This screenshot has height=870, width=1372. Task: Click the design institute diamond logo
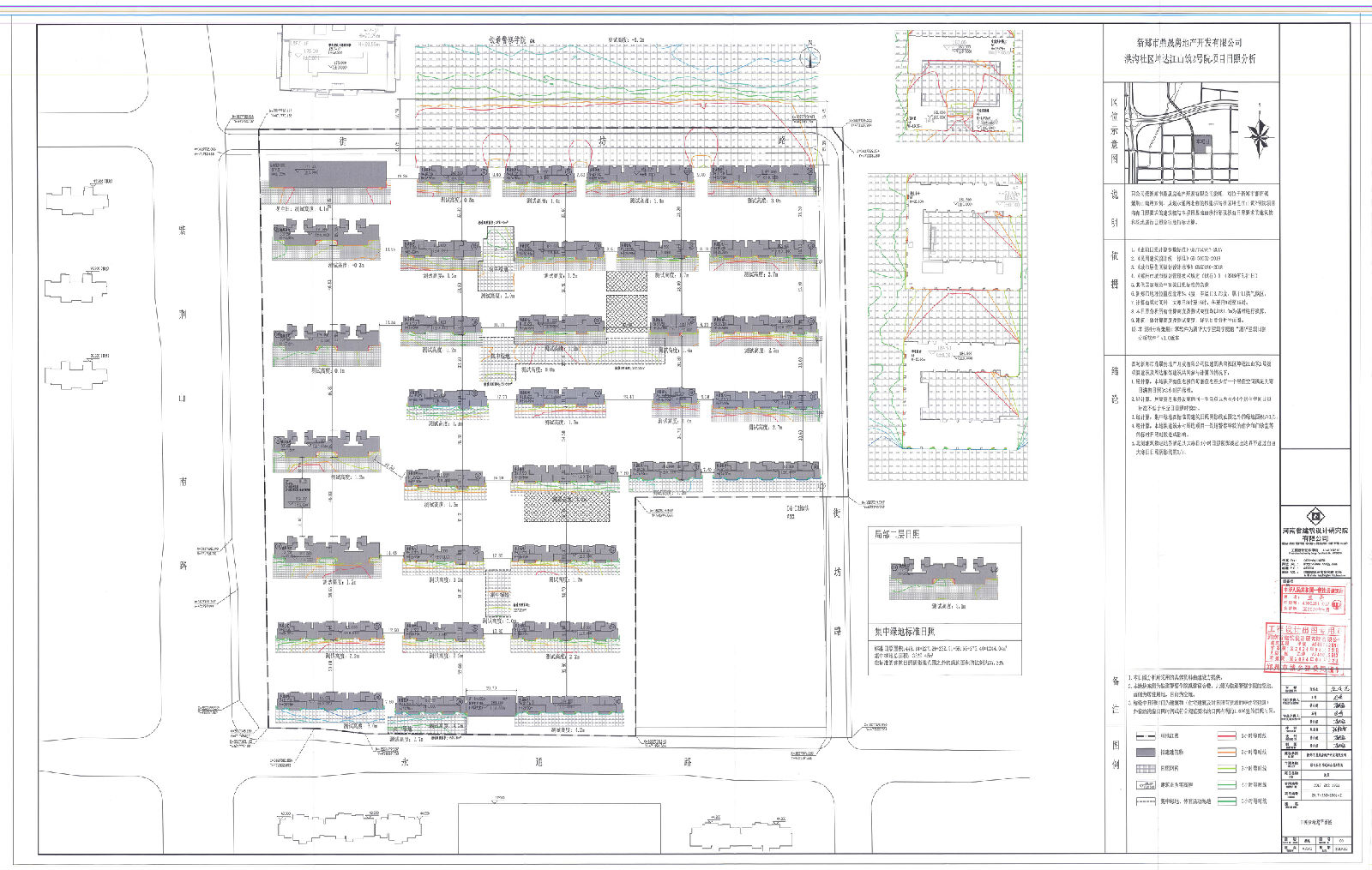[x=1314, y=516]
